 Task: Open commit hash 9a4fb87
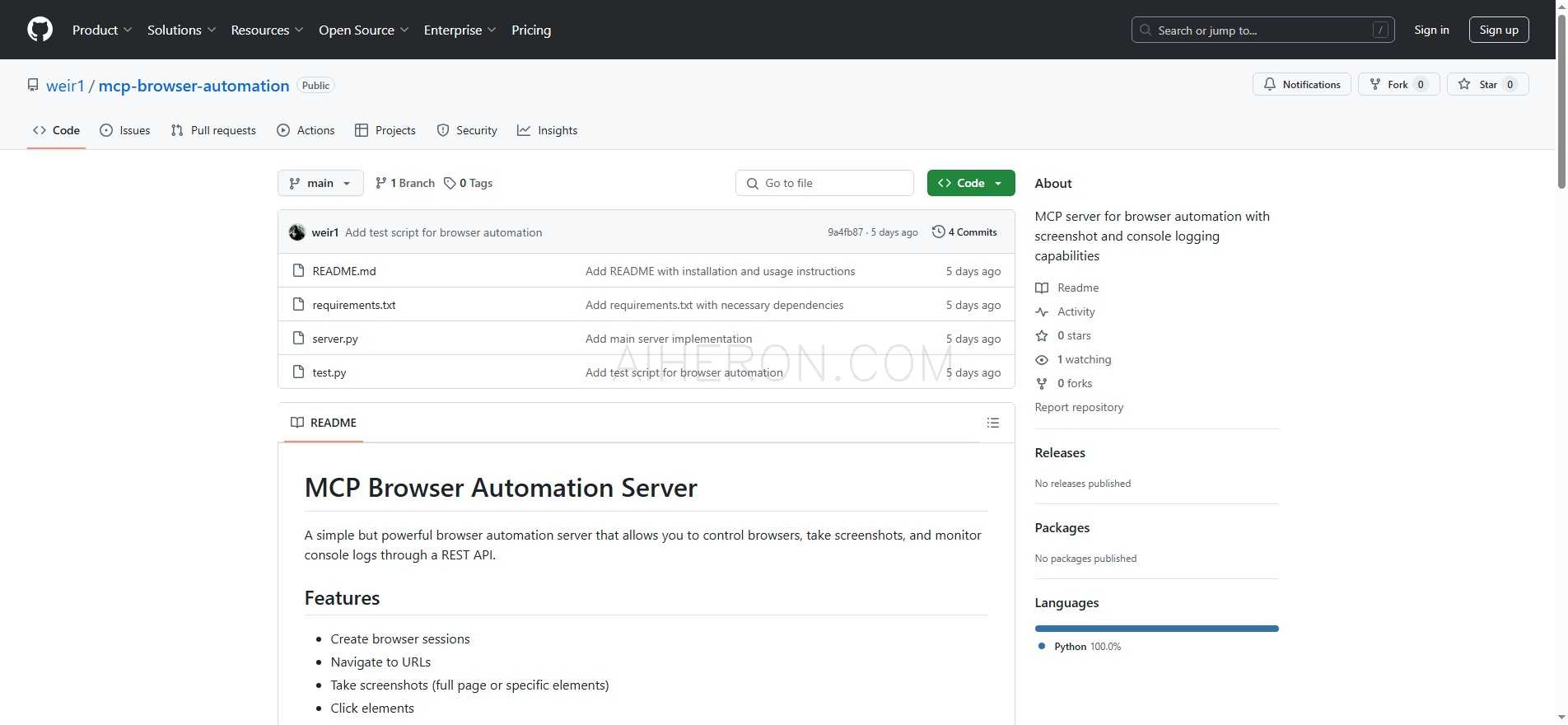pyautogui.click(x=845, y=232)
